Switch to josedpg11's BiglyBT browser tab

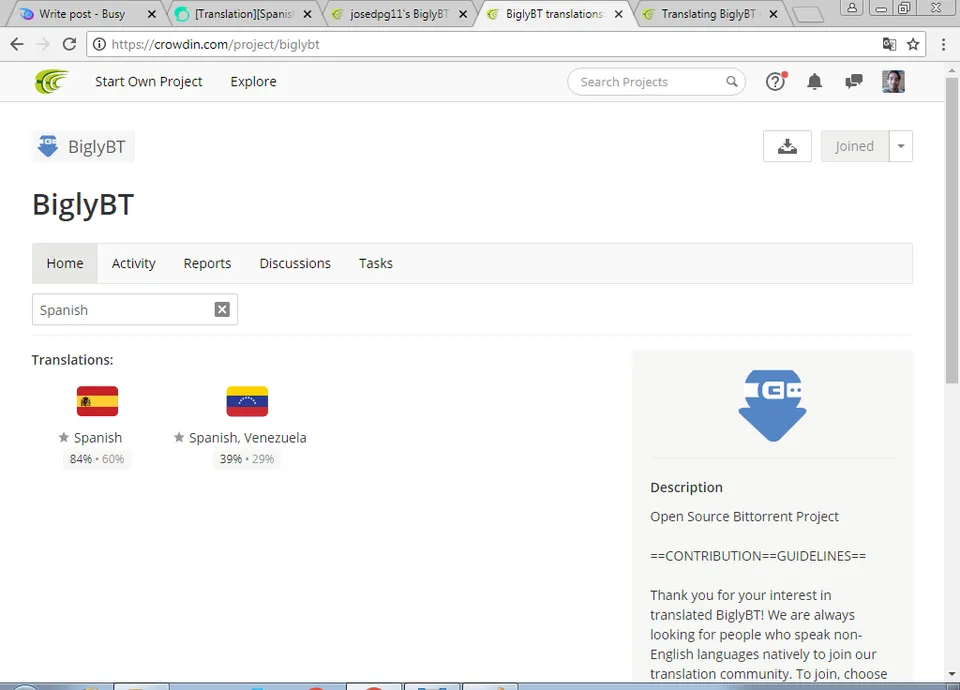[x=399, y=14]
